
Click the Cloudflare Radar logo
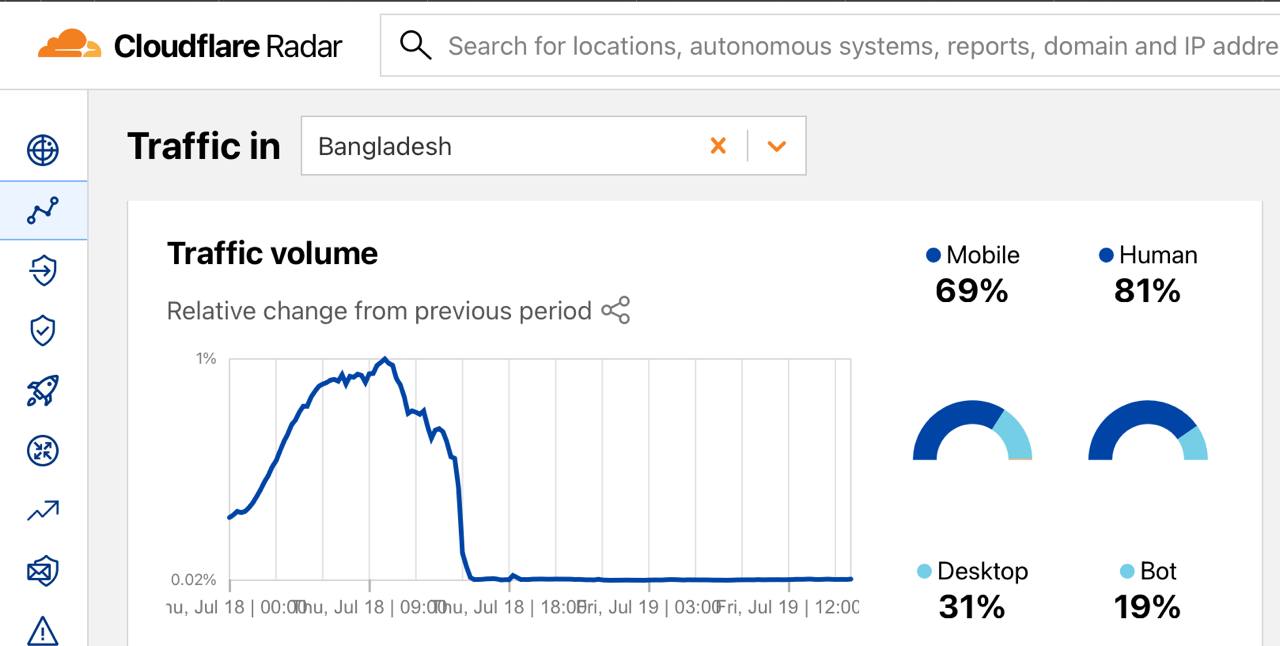coord(190,46)
